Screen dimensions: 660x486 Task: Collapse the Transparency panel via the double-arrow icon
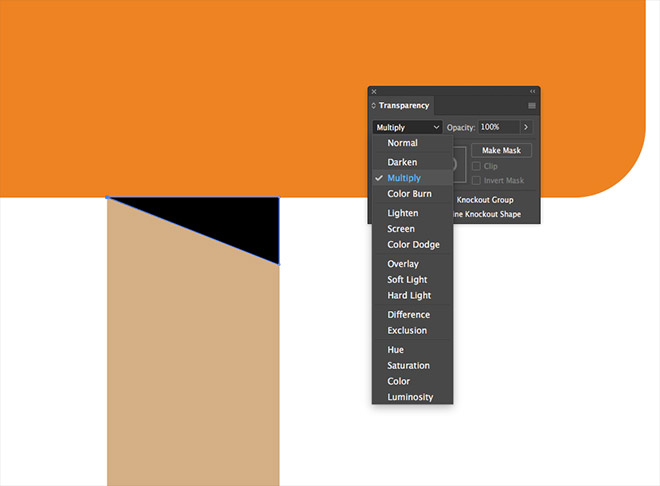(532, 91)
